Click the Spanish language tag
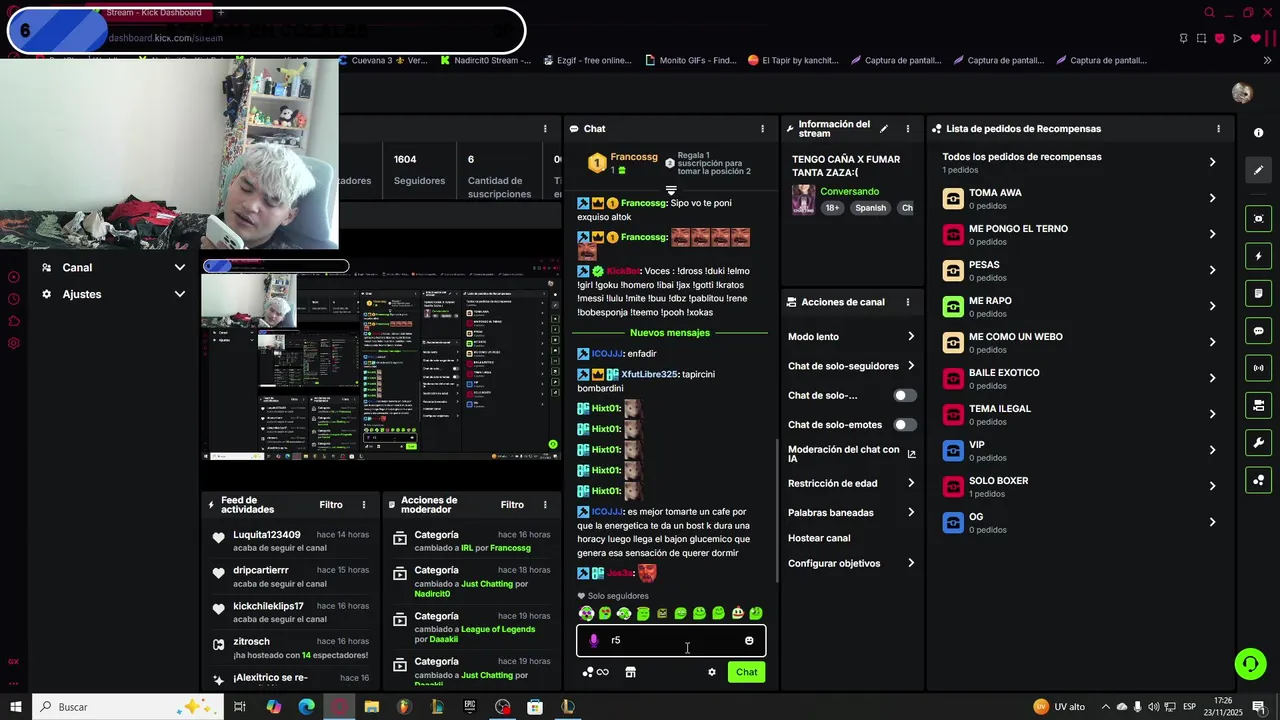1280x720 pixels. click(x=870, y=208)
